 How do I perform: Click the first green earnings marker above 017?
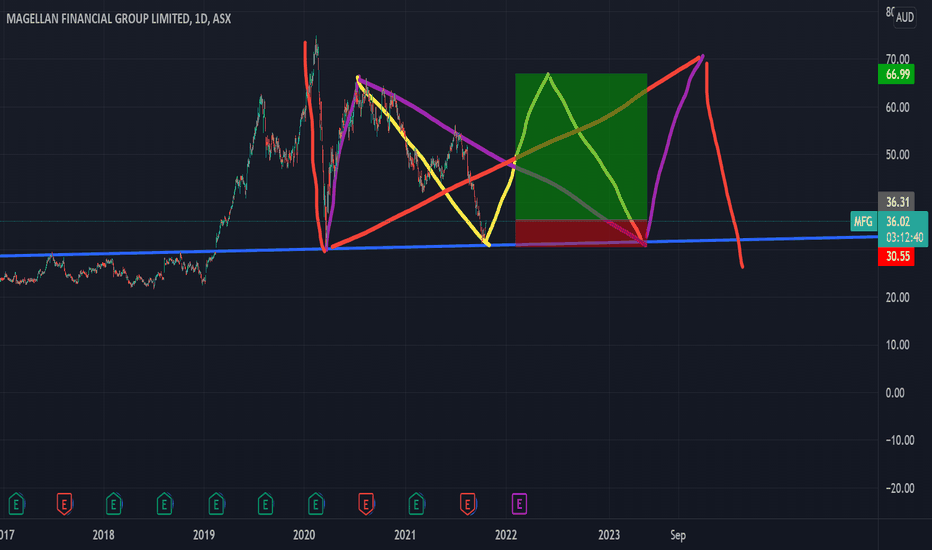(x=16, y=504)
